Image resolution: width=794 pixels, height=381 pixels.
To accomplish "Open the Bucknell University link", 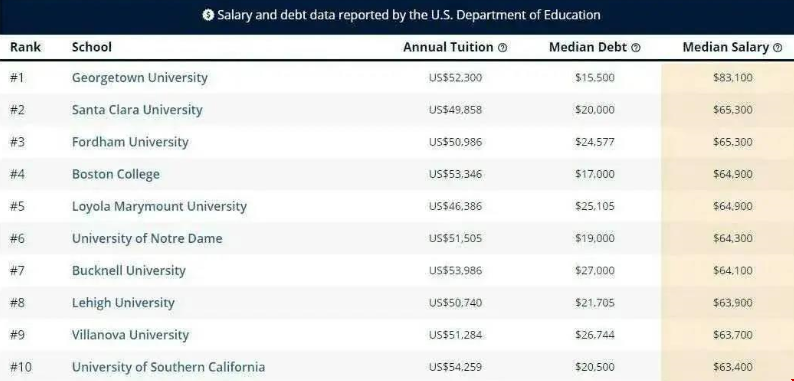I will pos(129,271).
